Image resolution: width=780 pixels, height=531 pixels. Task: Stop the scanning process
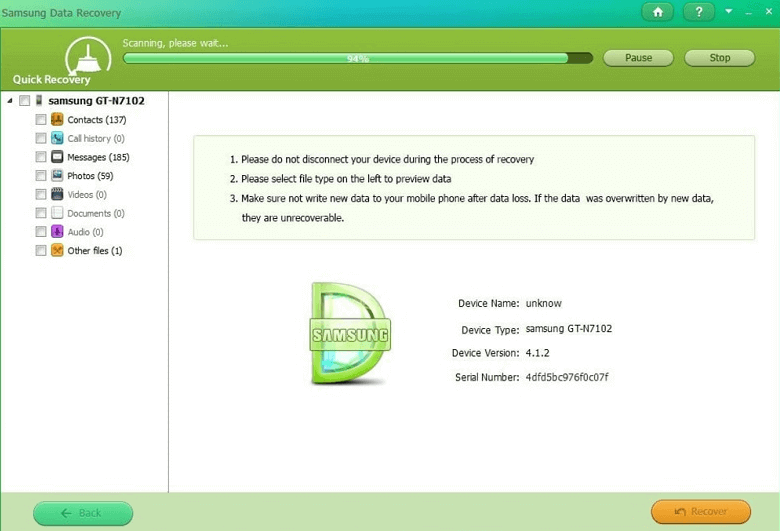[719, 58]
